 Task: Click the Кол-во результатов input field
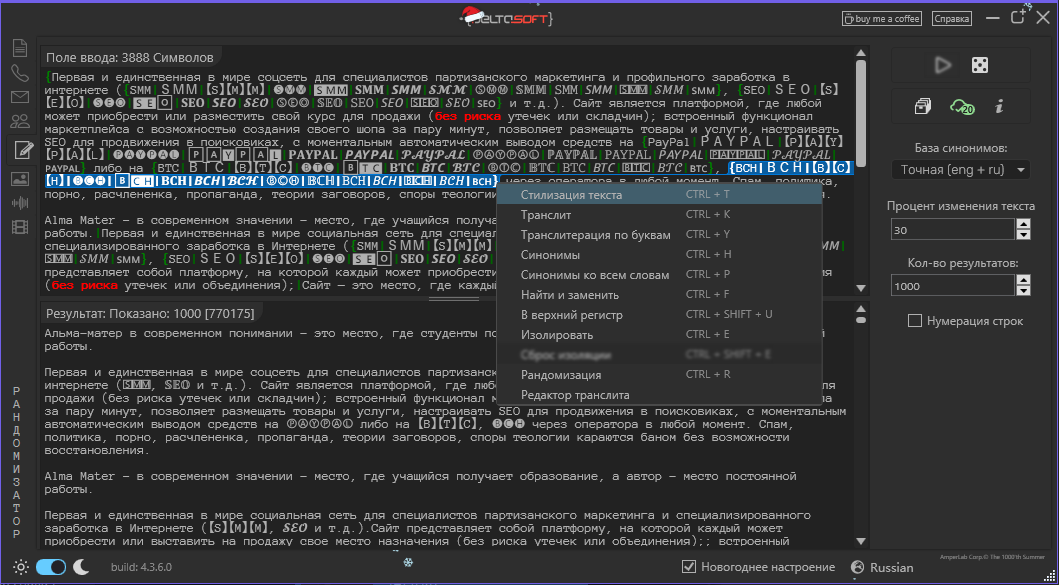point(951,285)
